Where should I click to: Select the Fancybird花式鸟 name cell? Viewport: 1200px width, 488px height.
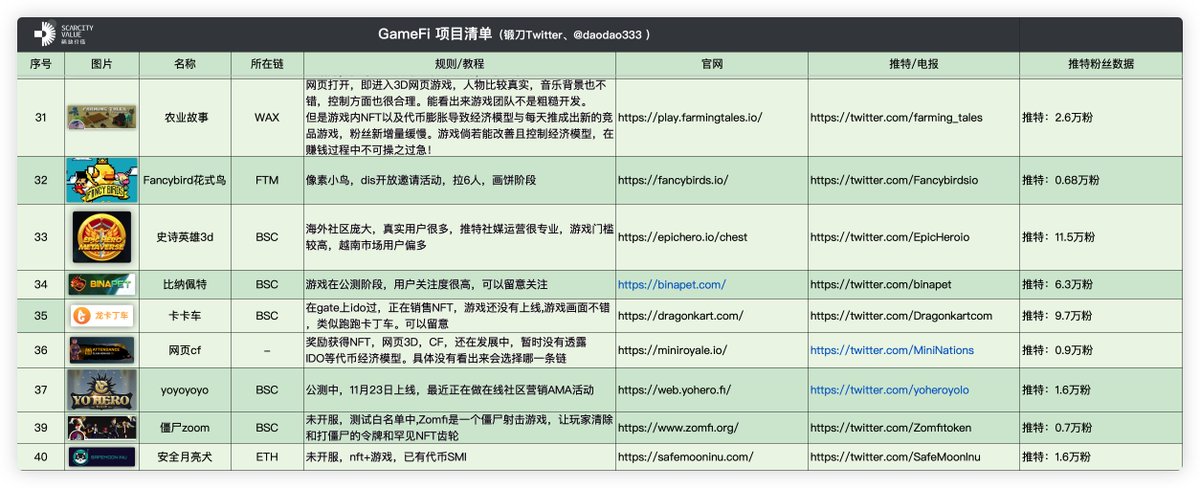[185, 181]
